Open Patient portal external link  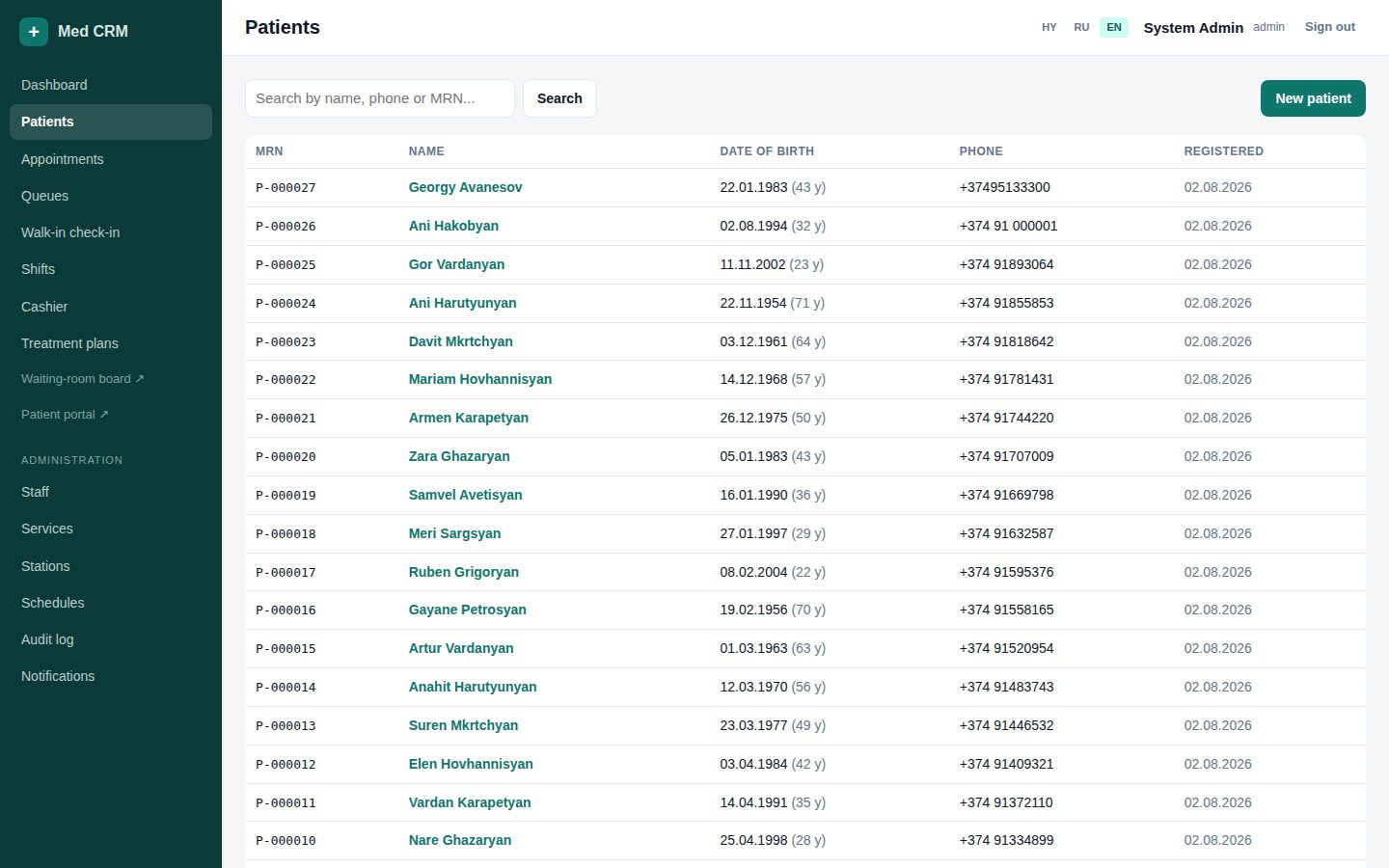(x=111, y=415)
